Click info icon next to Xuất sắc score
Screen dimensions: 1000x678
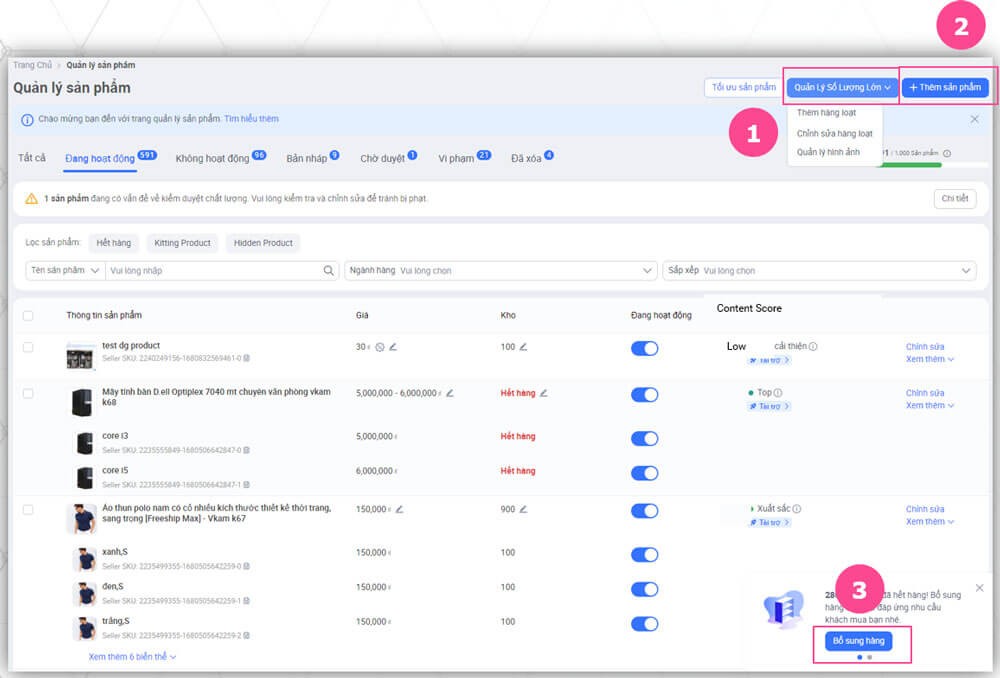coord(797,509)
